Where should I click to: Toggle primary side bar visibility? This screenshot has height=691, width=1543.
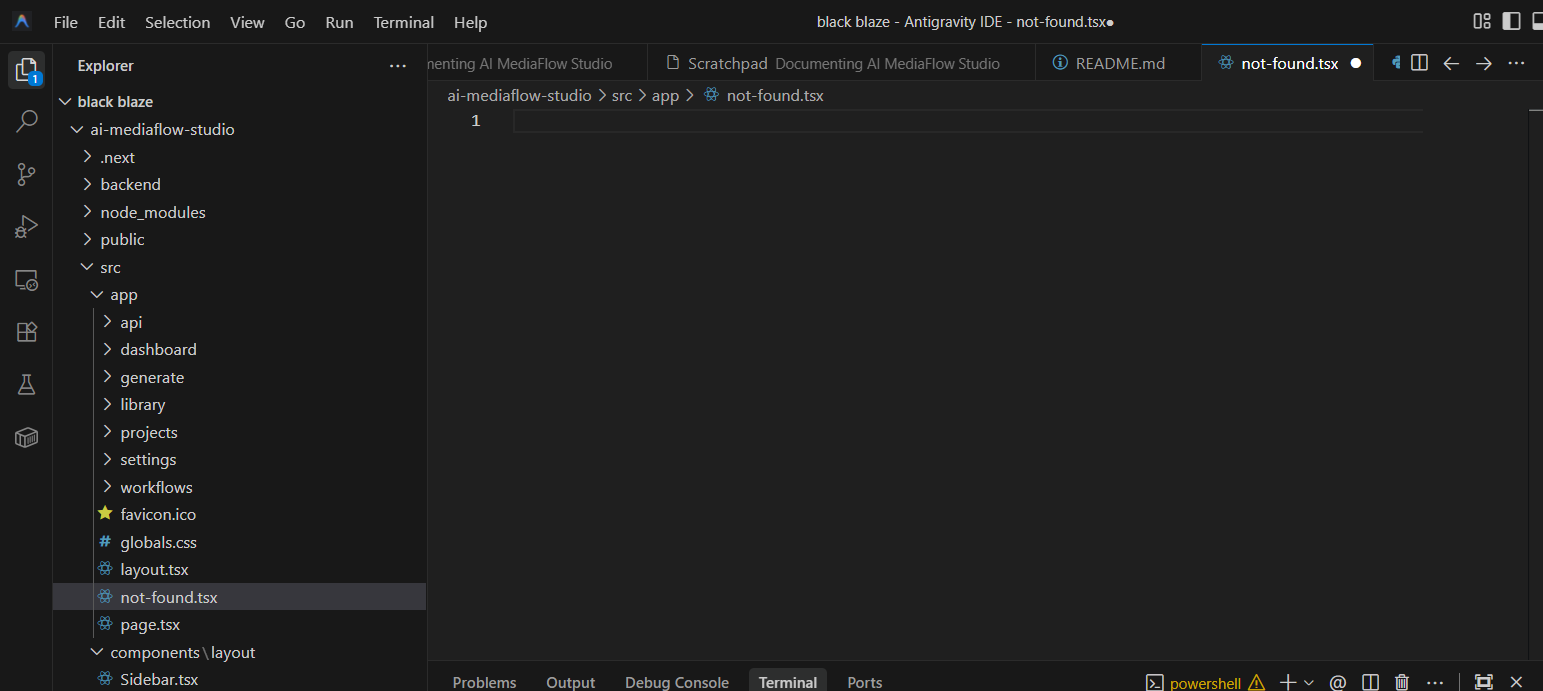tap(1511, 21)
